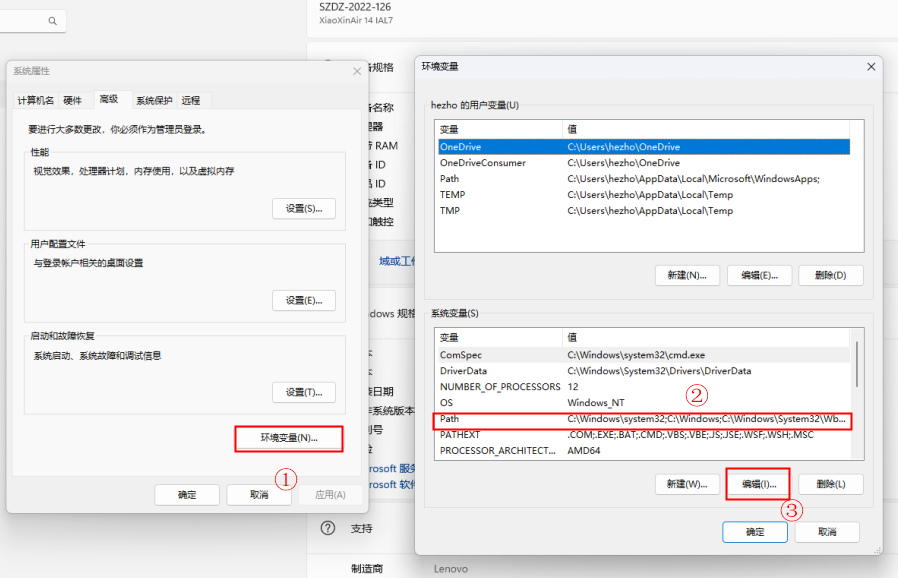Click the search magnifier icon in Settings
Viewport: 898px width, 578px height.
point(53,21)
